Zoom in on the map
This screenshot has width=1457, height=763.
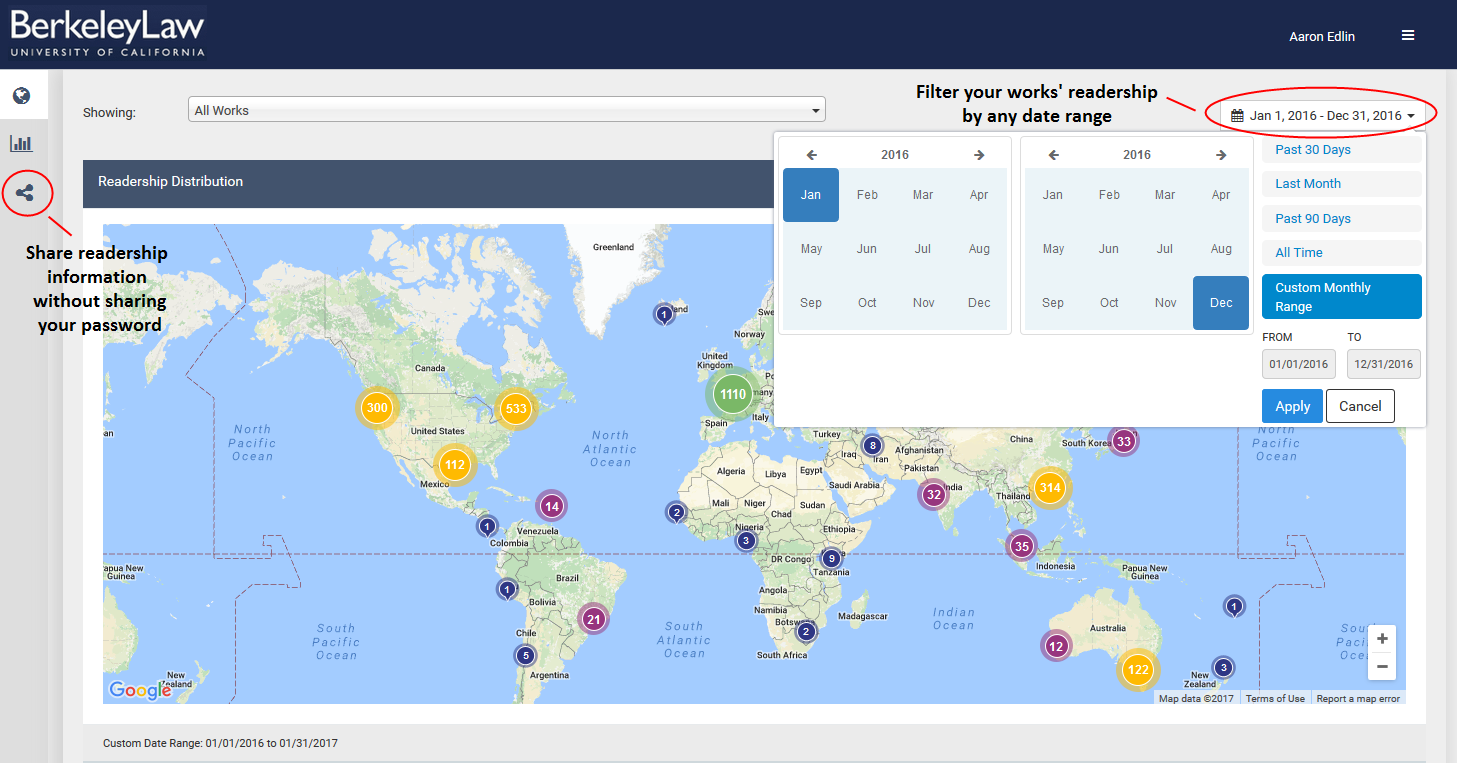coord(1382,639)
